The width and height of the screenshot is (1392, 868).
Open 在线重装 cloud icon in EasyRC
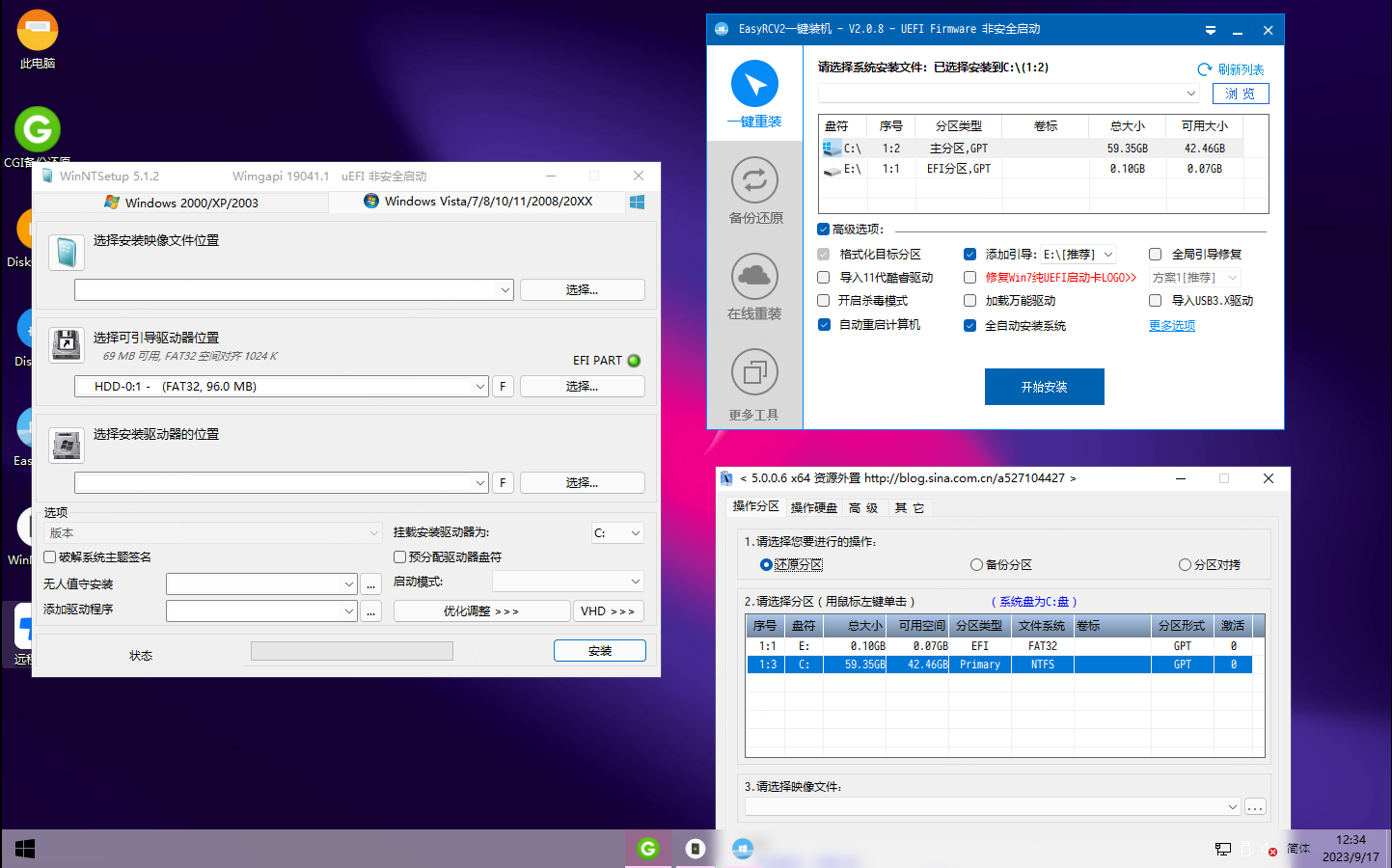coord(754,277)
